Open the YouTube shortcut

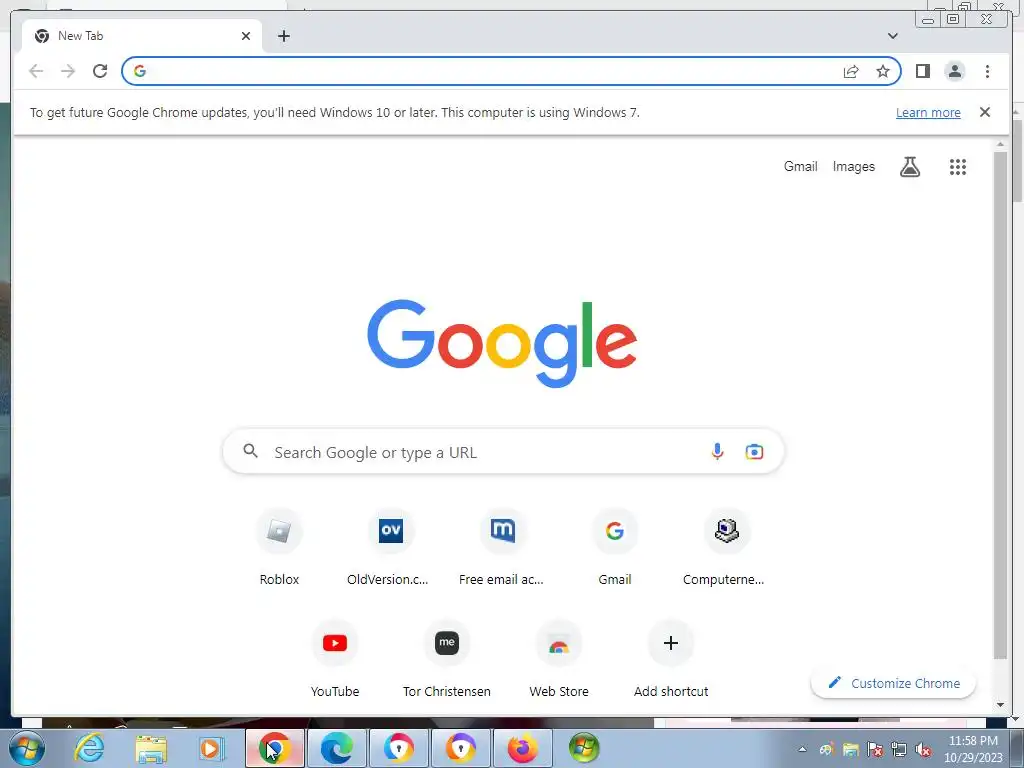[x=335, y=660]
